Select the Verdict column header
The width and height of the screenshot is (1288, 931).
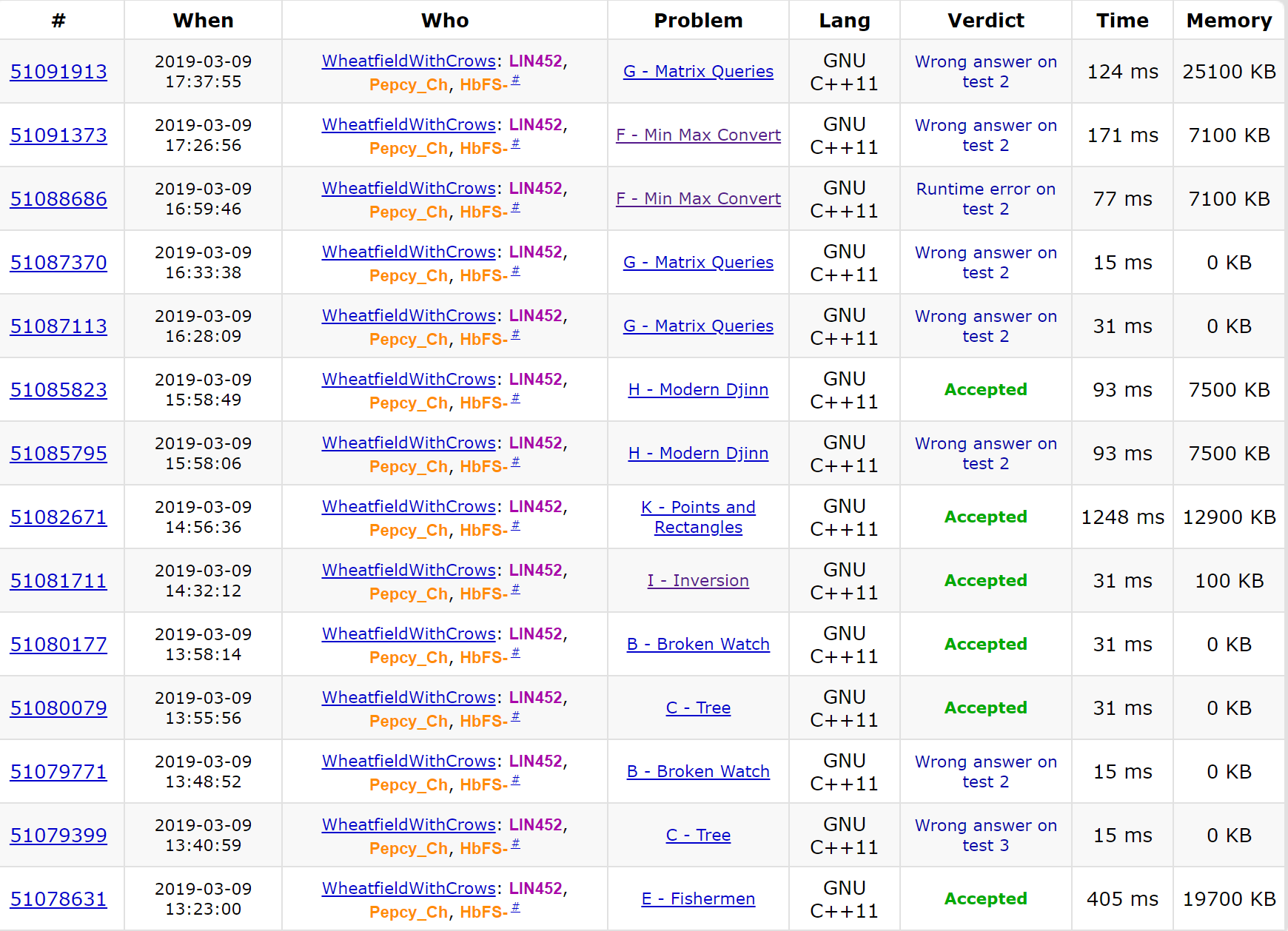[985, 21]
